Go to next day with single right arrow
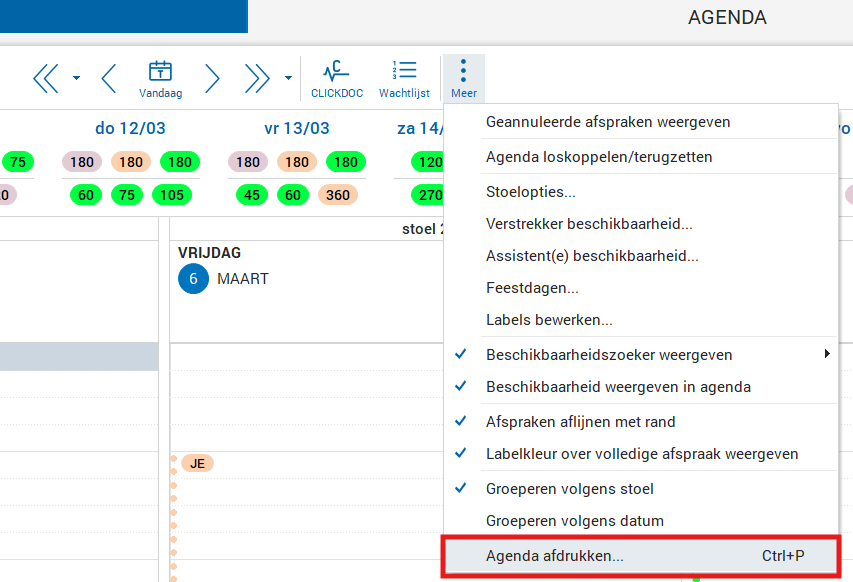 pos(212,78)
